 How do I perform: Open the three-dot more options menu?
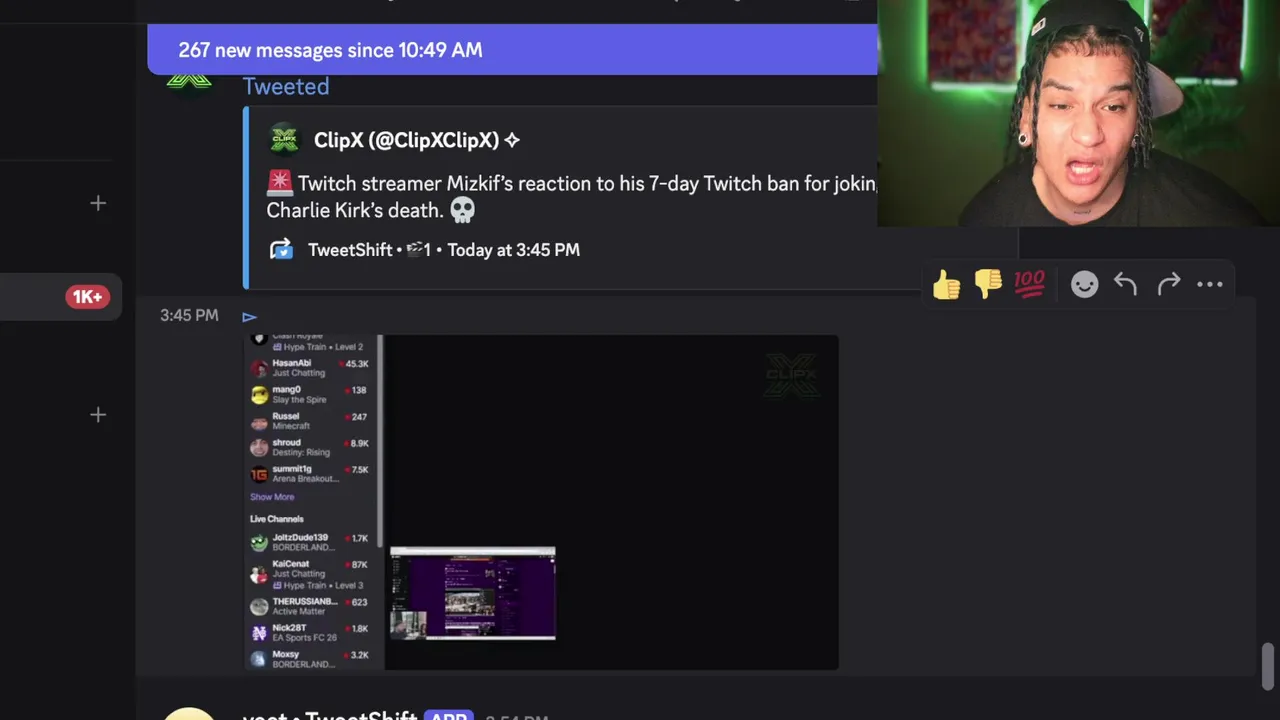click(x=1210, y=285)
